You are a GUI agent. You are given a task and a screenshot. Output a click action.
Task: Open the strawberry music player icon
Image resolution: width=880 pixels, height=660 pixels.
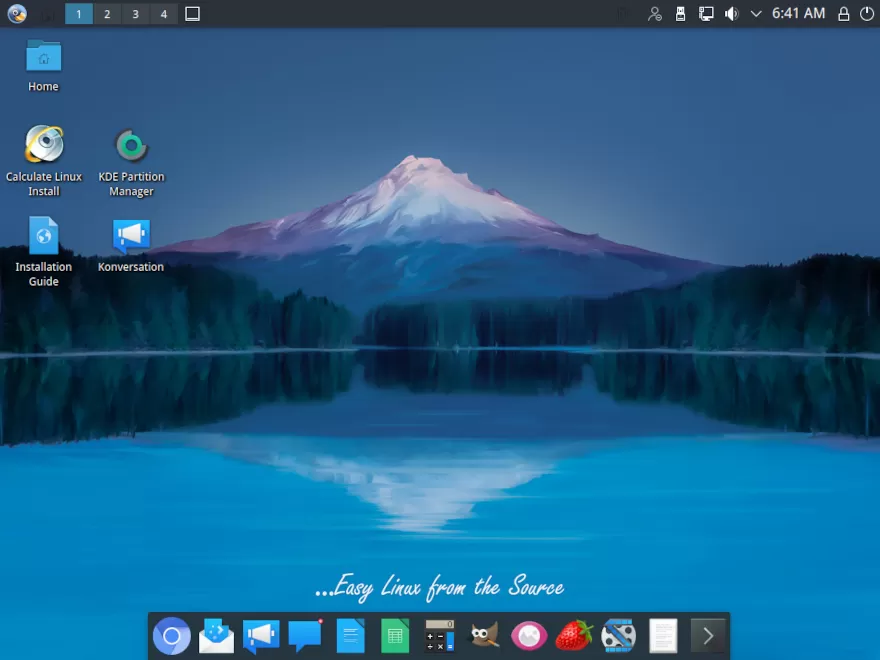pyautogui.click(x=574, y=636)
